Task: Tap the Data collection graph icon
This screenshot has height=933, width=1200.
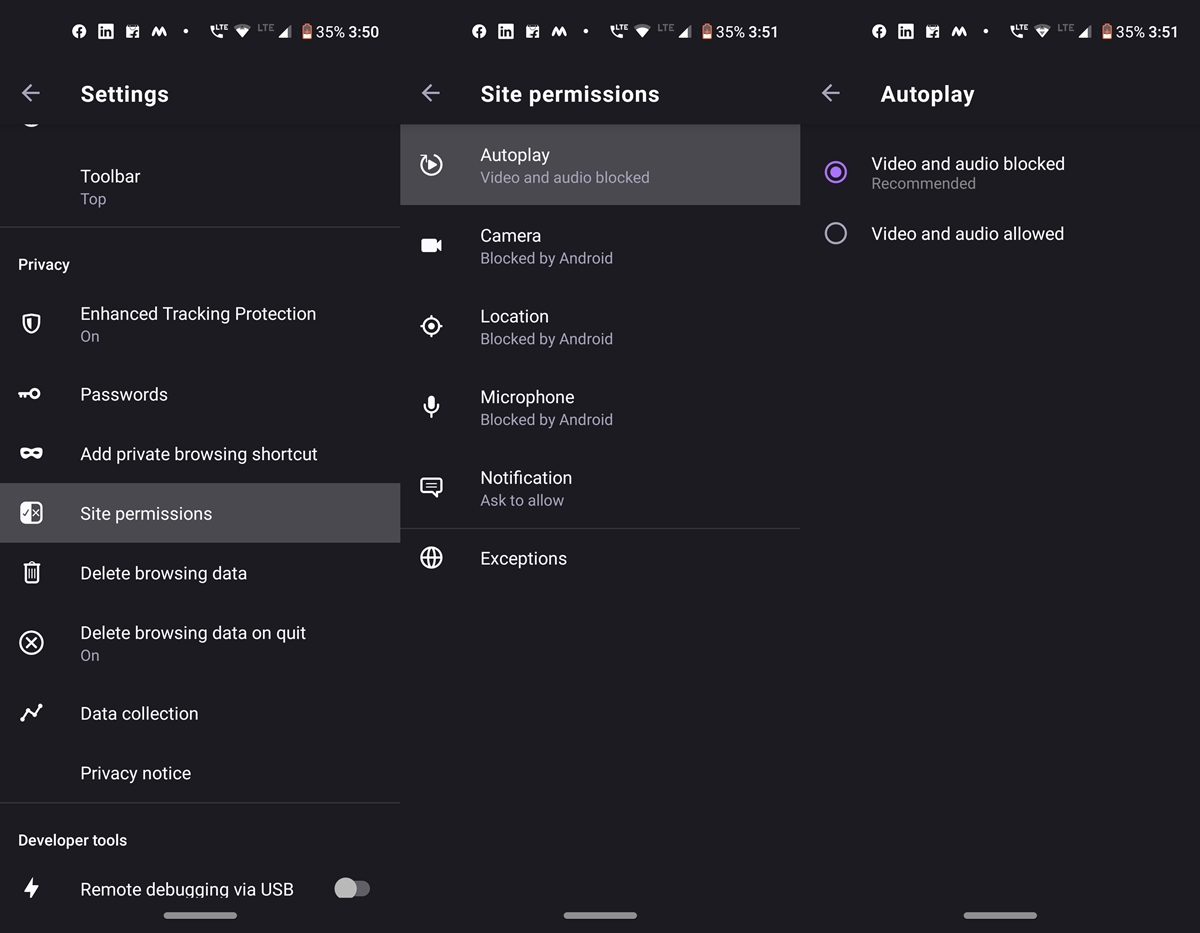Action: click(x=31, y=713)
